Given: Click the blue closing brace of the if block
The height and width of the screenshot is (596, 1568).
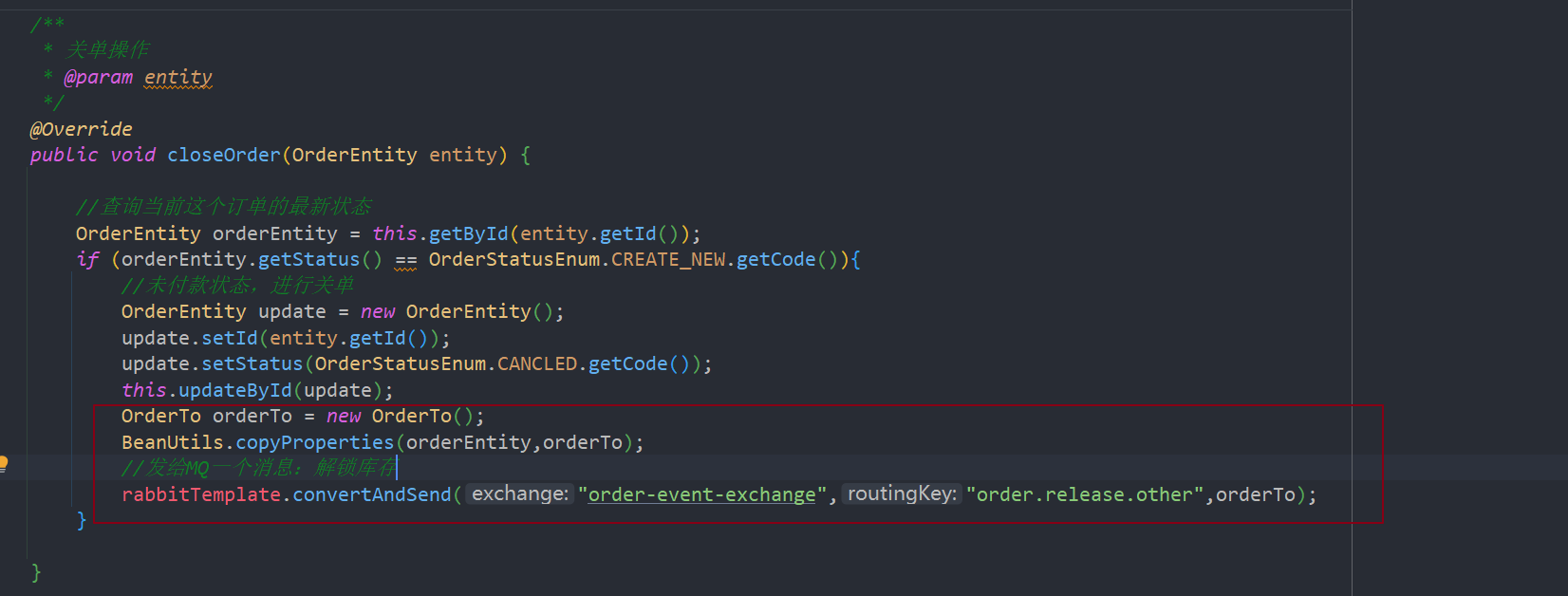Looking at the screenshot, I should coord(82,520).
